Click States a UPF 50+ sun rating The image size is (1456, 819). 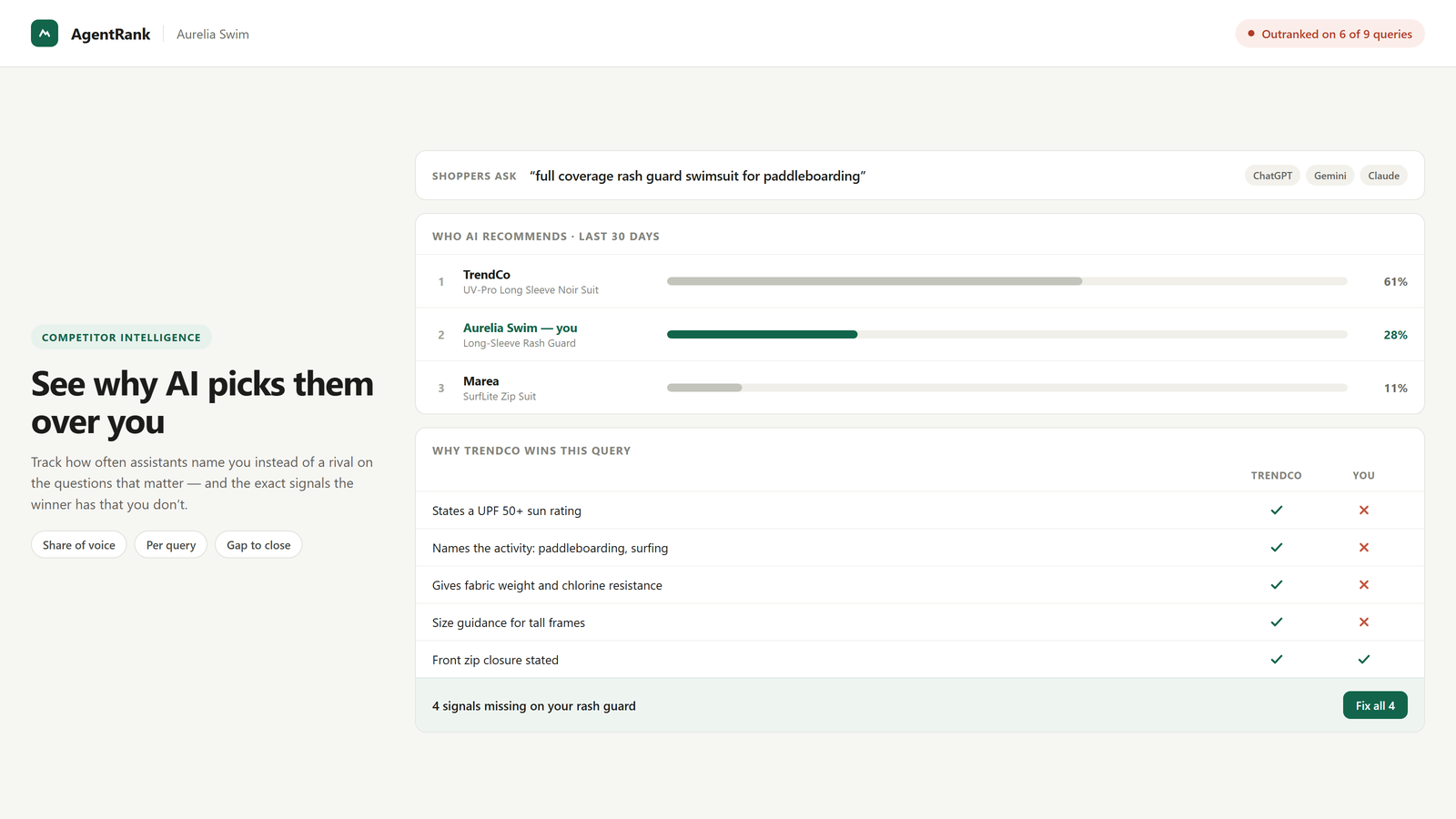pos(507,511)
